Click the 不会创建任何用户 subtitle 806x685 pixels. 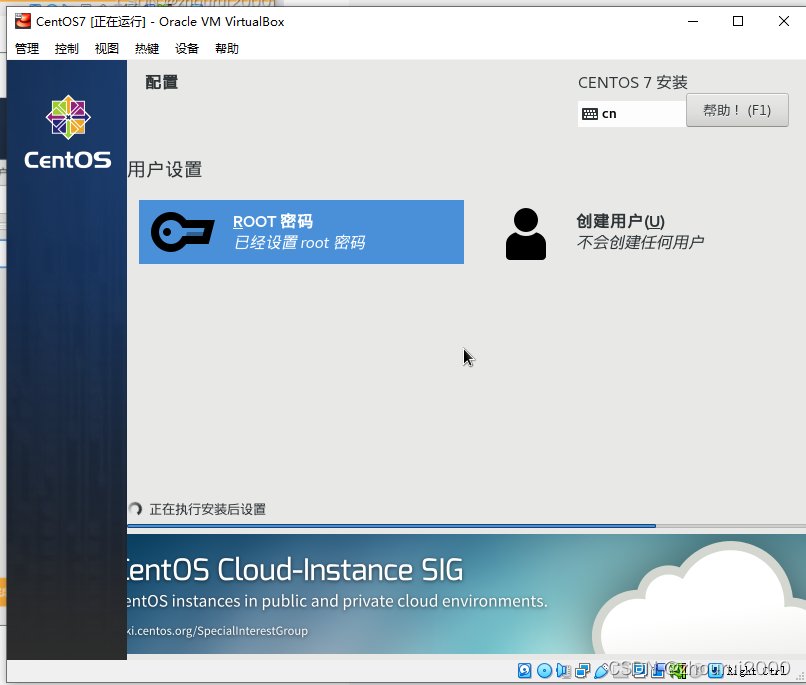tap(640, 242)
